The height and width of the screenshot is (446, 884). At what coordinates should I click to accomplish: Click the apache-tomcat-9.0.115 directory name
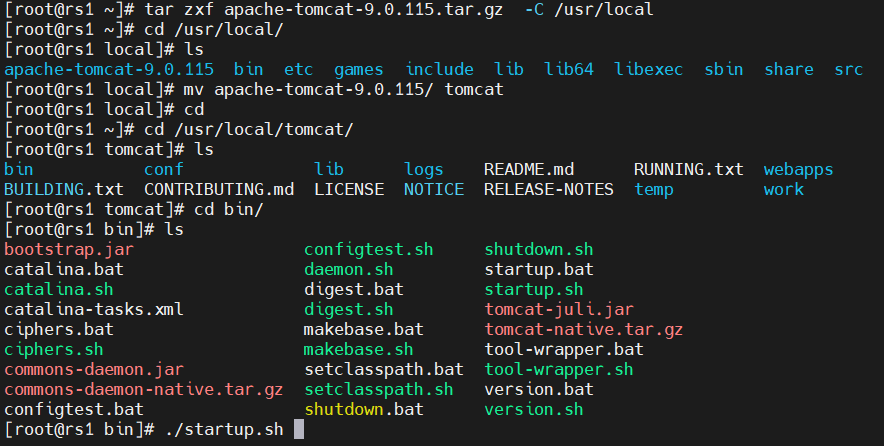point(109,69)
